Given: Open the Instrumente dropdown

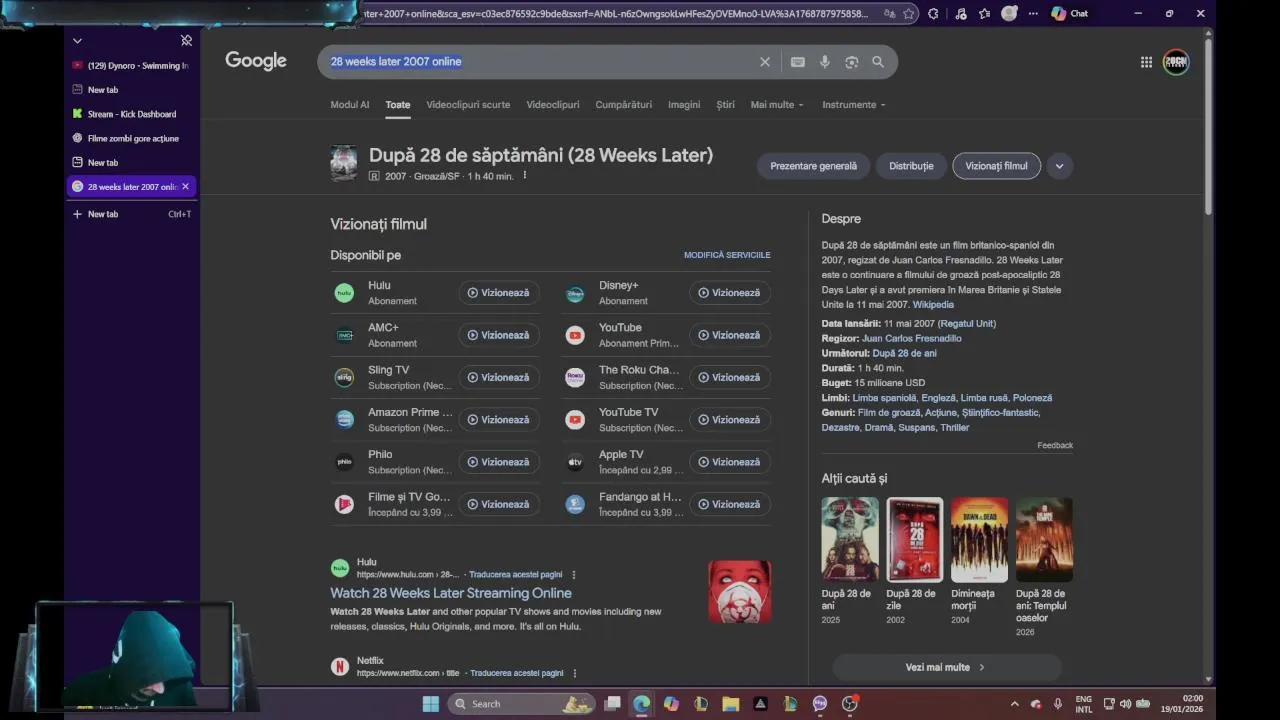Looking at the screenshot, I should click(854, 105).
